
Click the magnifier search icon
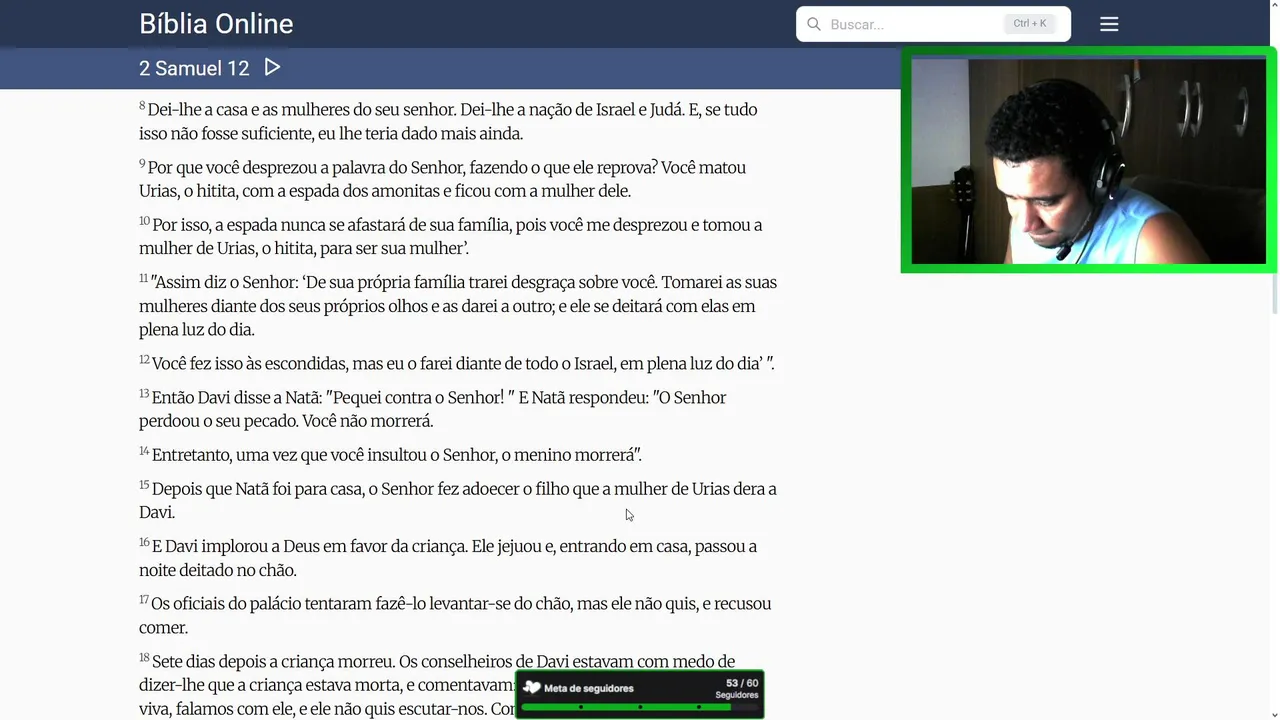click(814, 24)
